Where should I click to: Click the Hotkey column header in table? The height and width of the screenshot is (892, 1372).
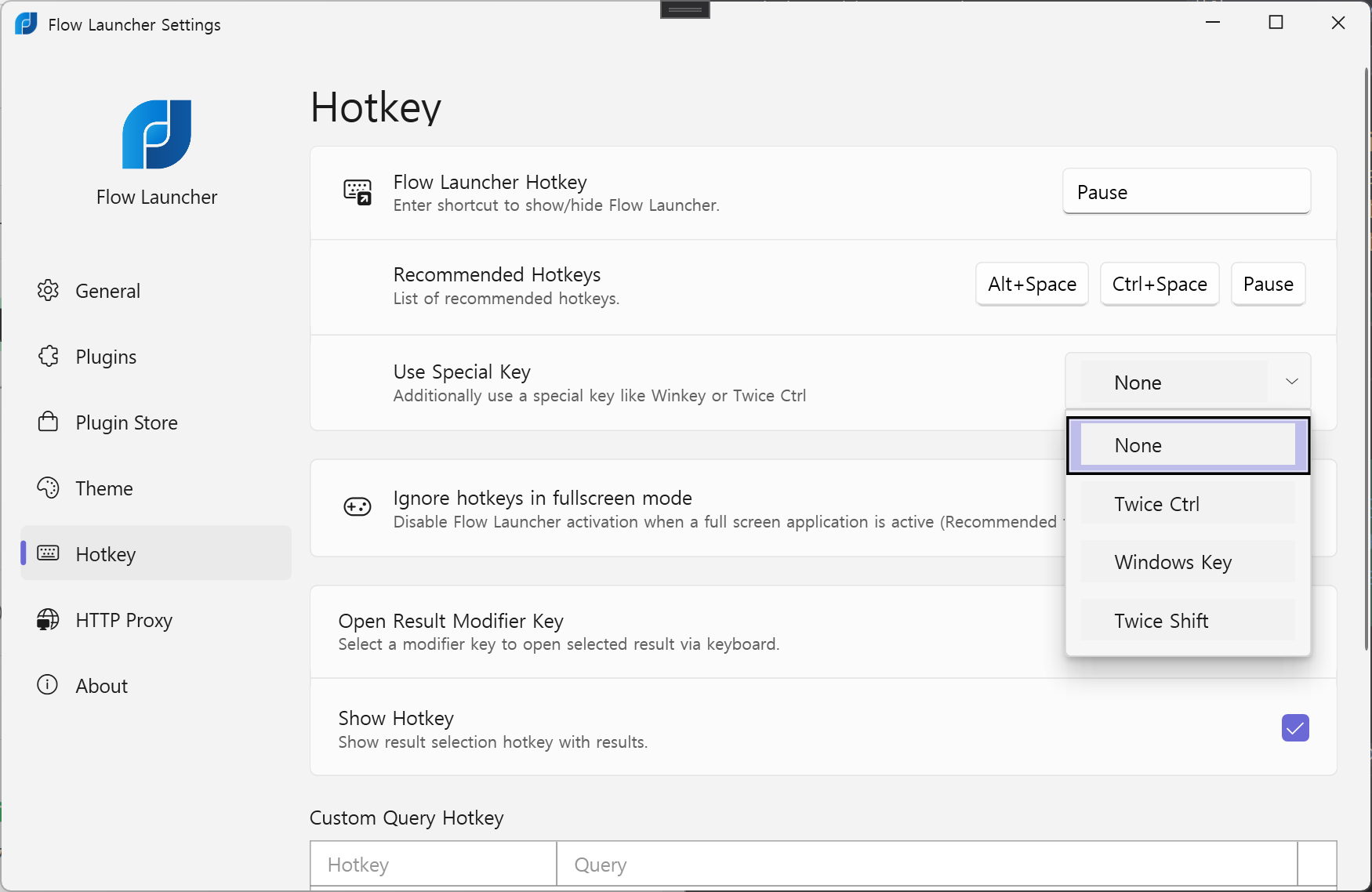434,865
